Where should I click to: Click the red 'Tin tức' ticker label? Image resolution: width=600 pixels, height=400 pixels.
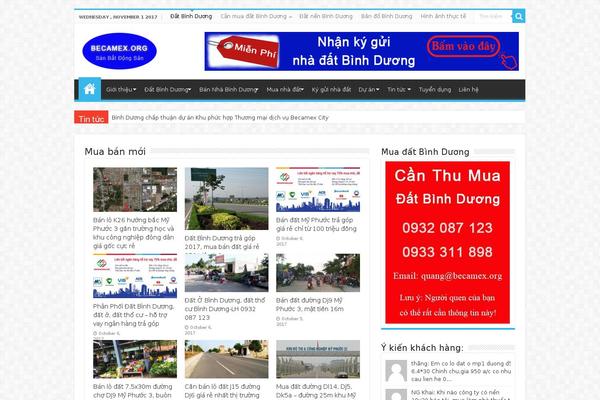click(91, 118)
